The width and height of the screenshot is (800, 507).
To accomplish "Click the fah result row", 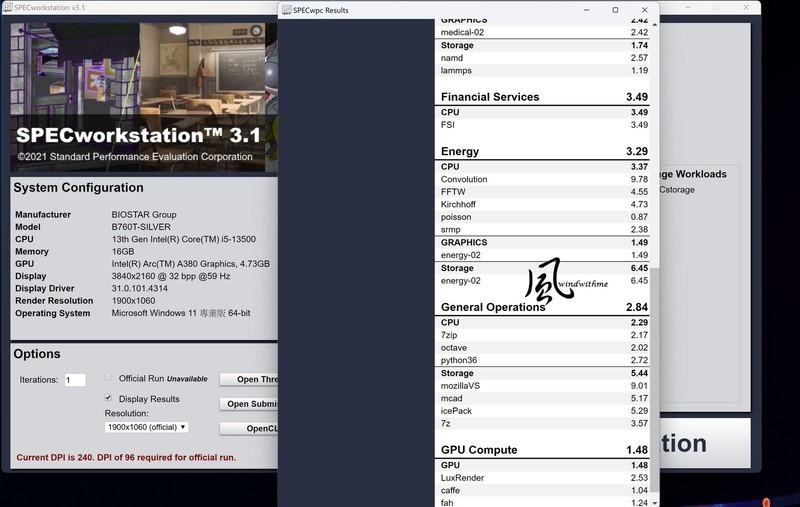I will [x=543, y=502].
